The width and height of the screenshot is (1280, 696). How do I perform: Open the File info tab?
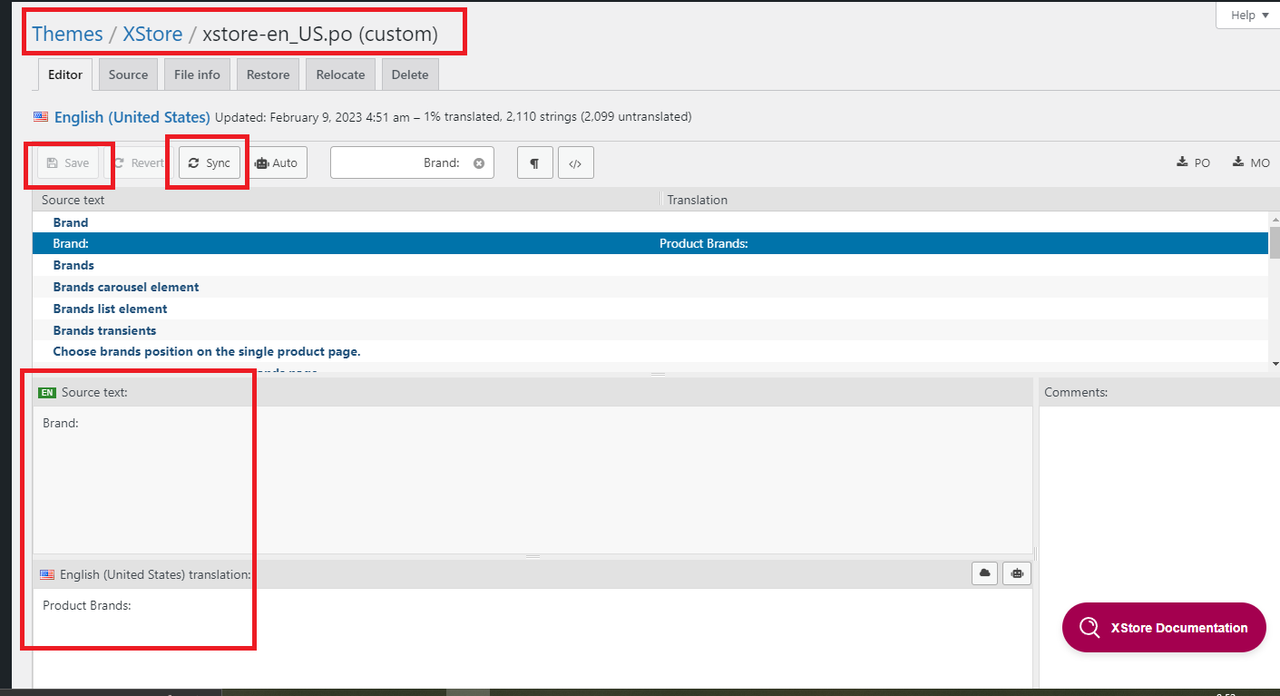coord(197,75)
